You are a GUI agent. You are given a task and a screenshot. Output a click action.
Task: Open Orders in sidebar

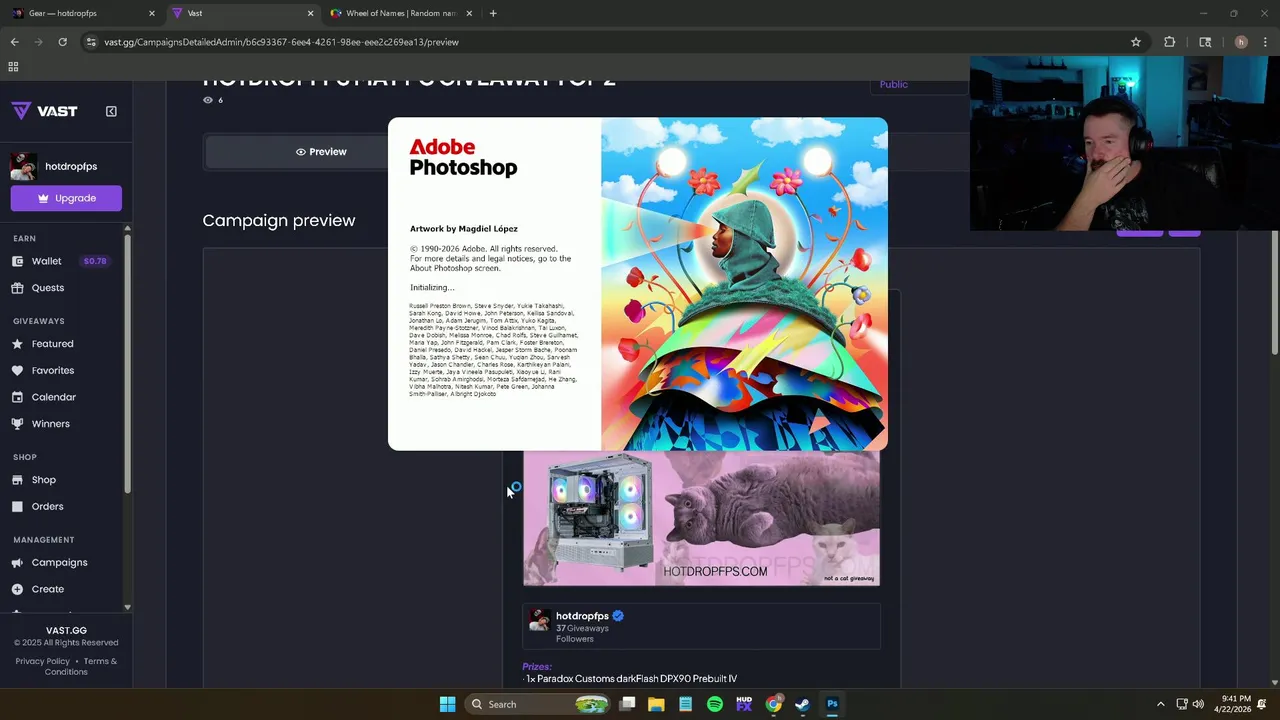[47, 507]
